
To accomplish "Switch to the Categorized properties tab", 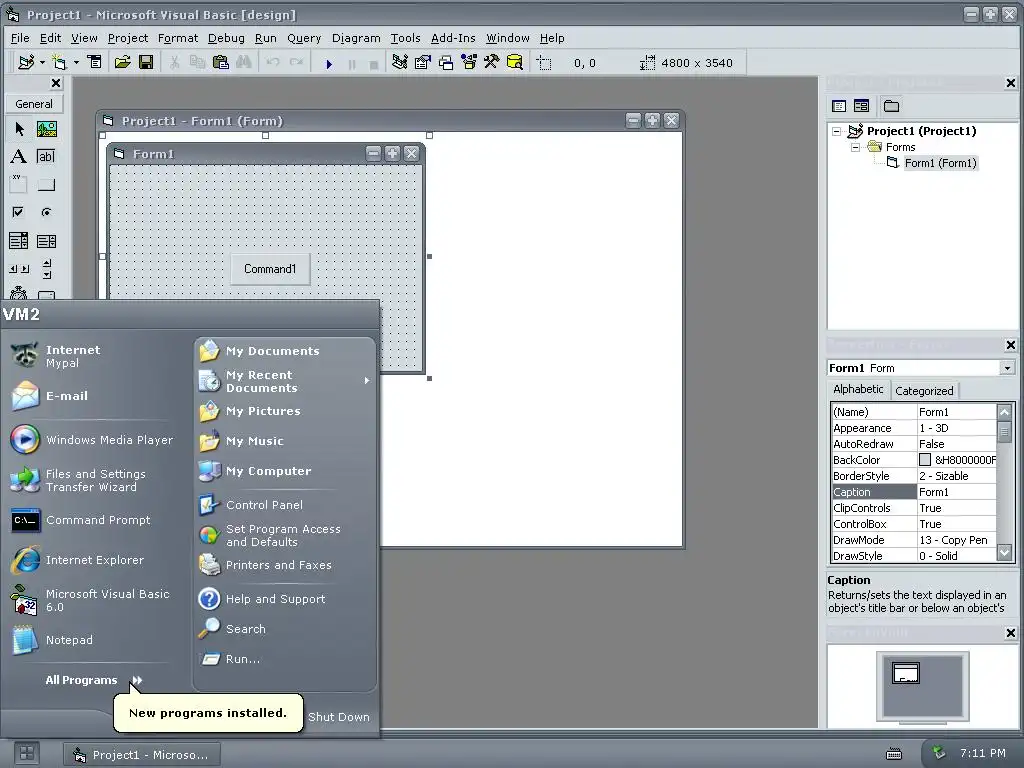I will (924, 391).
